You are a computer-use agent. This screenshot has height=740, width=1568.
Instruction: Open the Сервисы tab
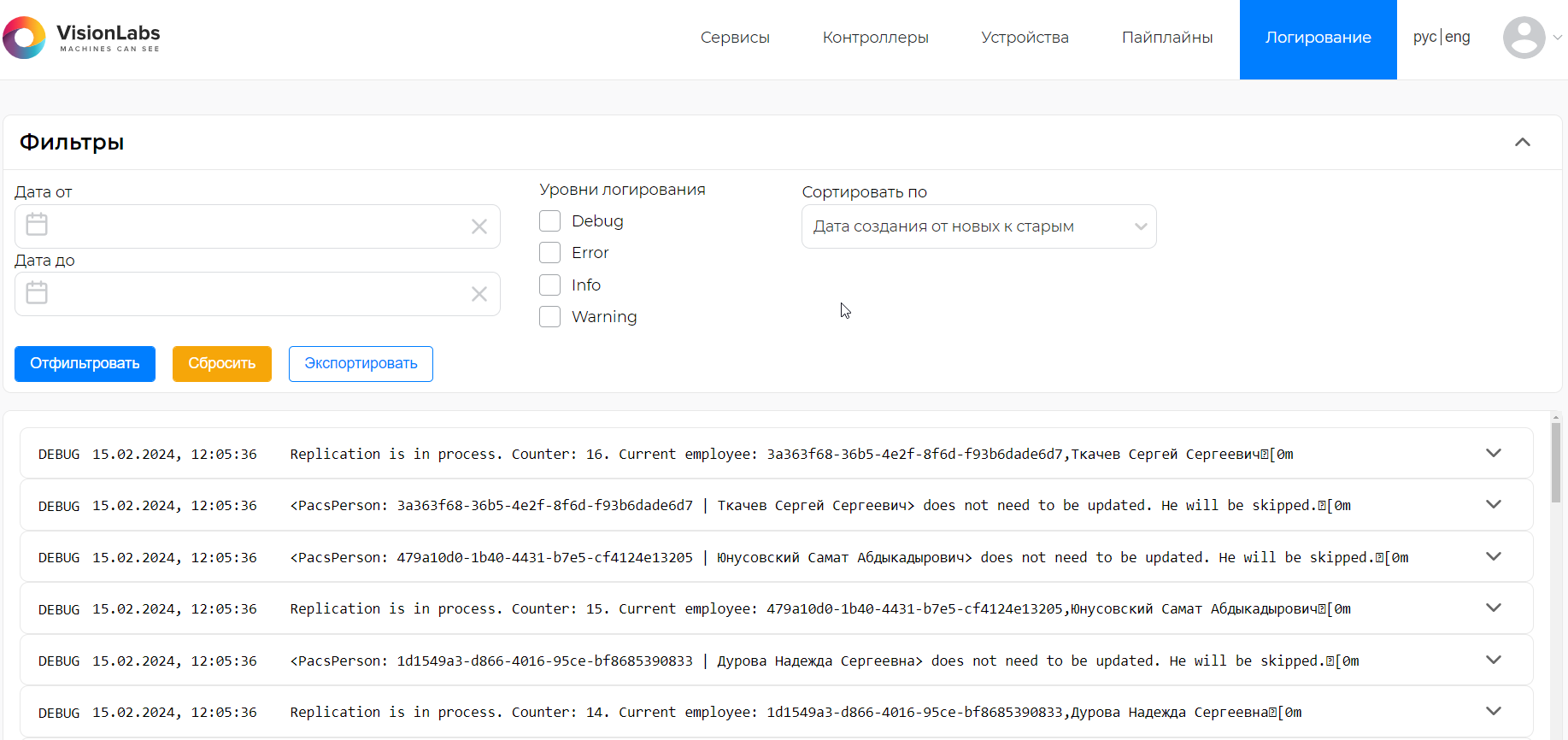pyautogui.click(x=735, y=38)
